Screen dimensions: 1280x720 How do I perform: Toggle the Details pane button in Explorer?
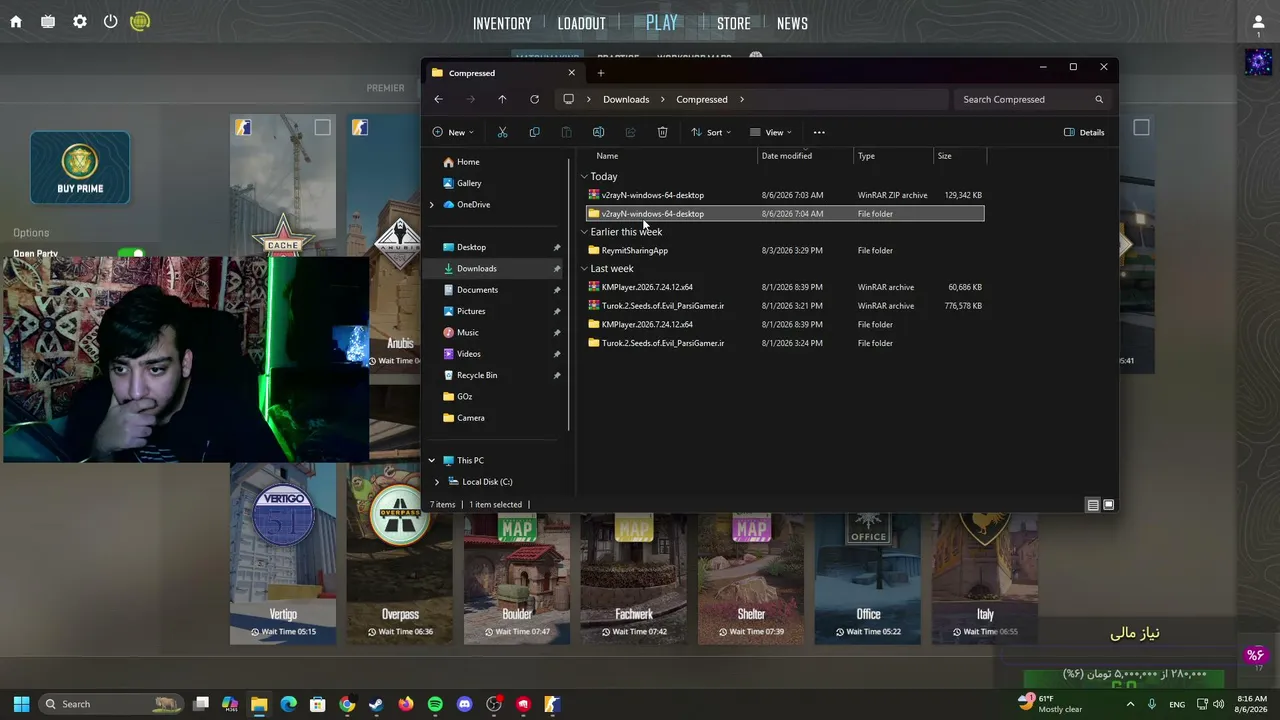click(1084, 132)
